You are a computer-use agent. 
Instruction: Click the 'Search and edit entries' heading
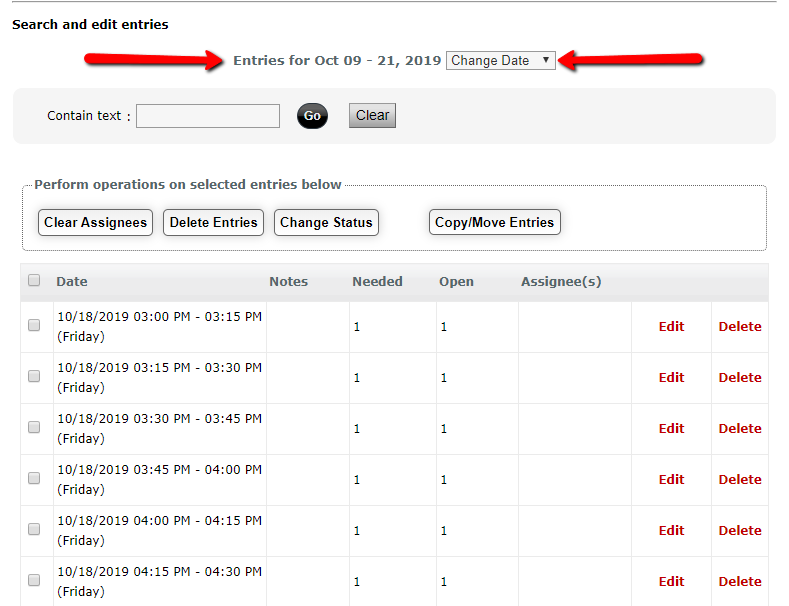[90, 24]
